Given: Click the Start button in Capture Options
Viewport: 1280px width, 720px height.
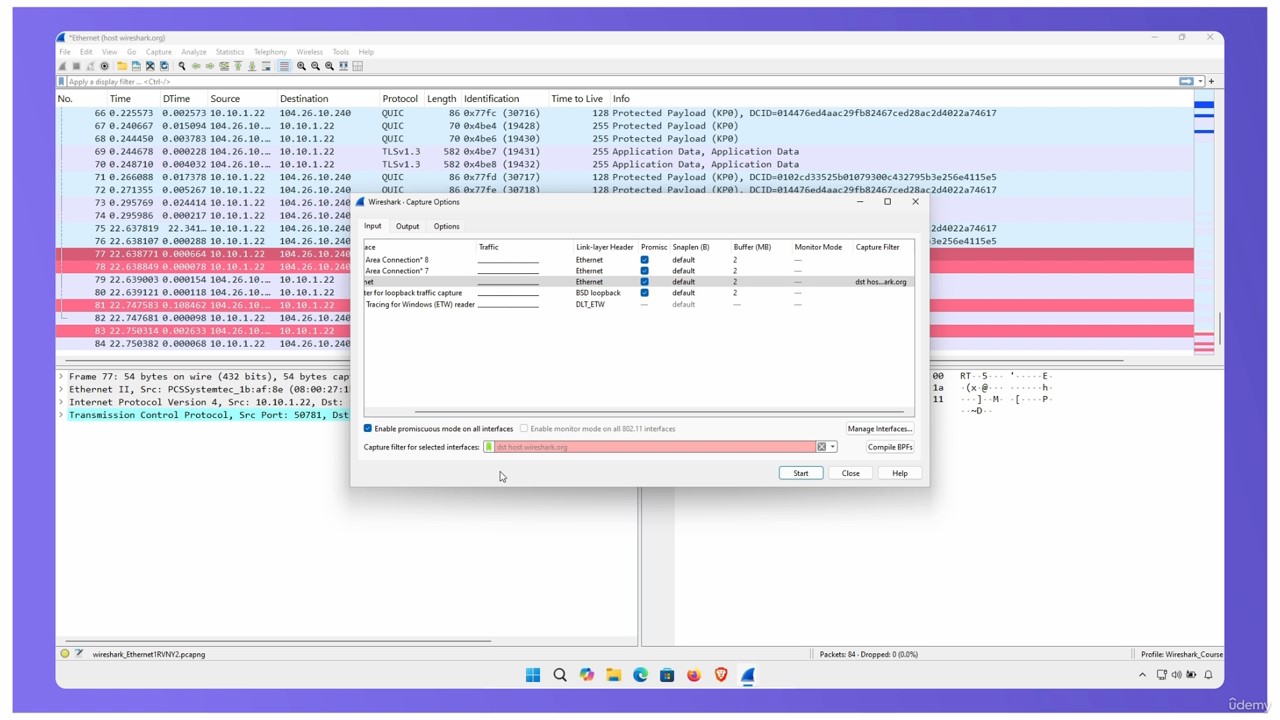Looking at the screenshot, I should coord(801,473).
